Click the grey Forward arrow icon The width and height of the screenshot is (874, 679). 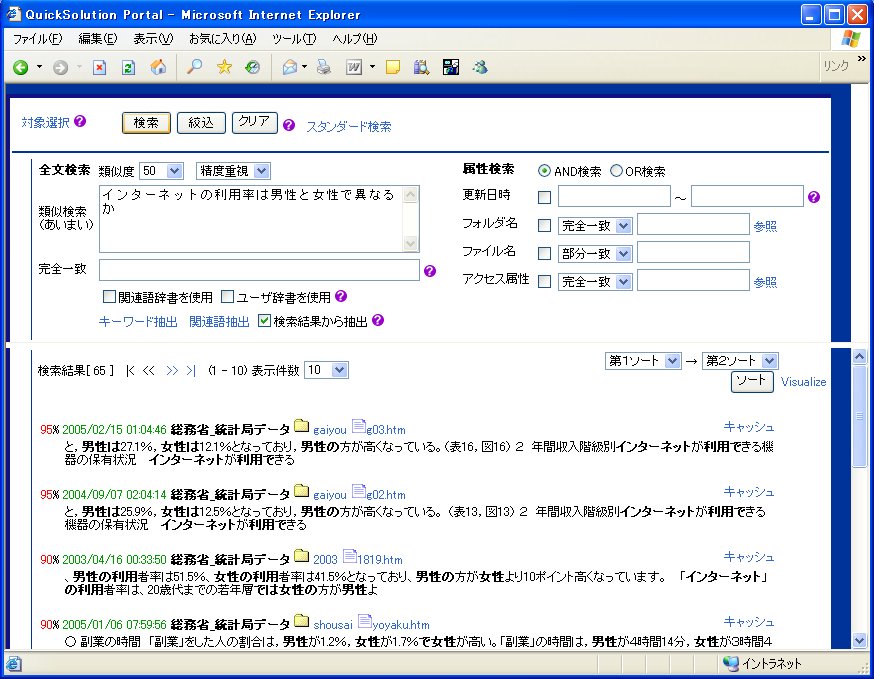click(60, 67)
